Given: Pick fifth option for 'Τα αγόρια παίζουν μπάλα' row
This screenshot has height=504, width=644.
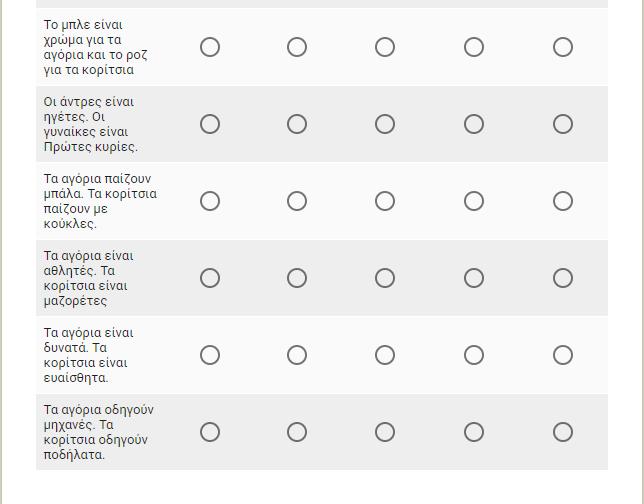Looking at the screenshot, I should click(563, 201).
